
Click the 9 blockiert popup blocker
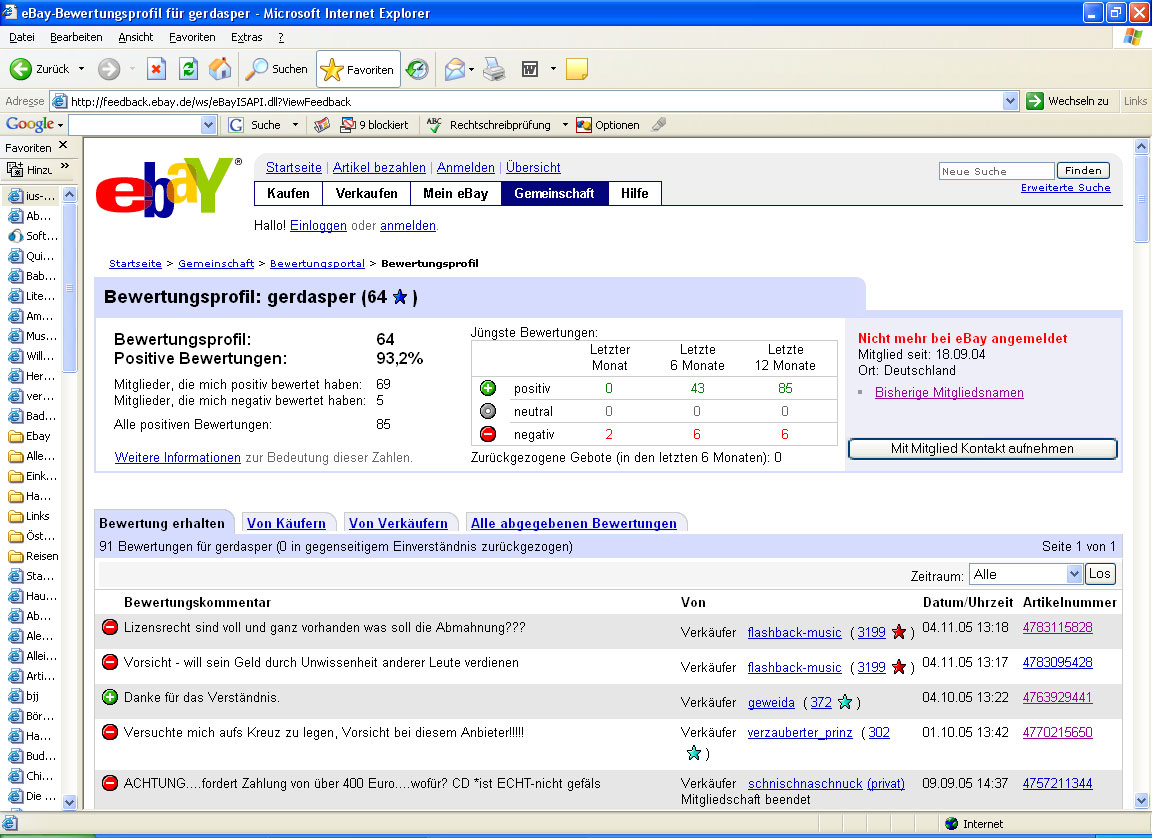[375, 125]
